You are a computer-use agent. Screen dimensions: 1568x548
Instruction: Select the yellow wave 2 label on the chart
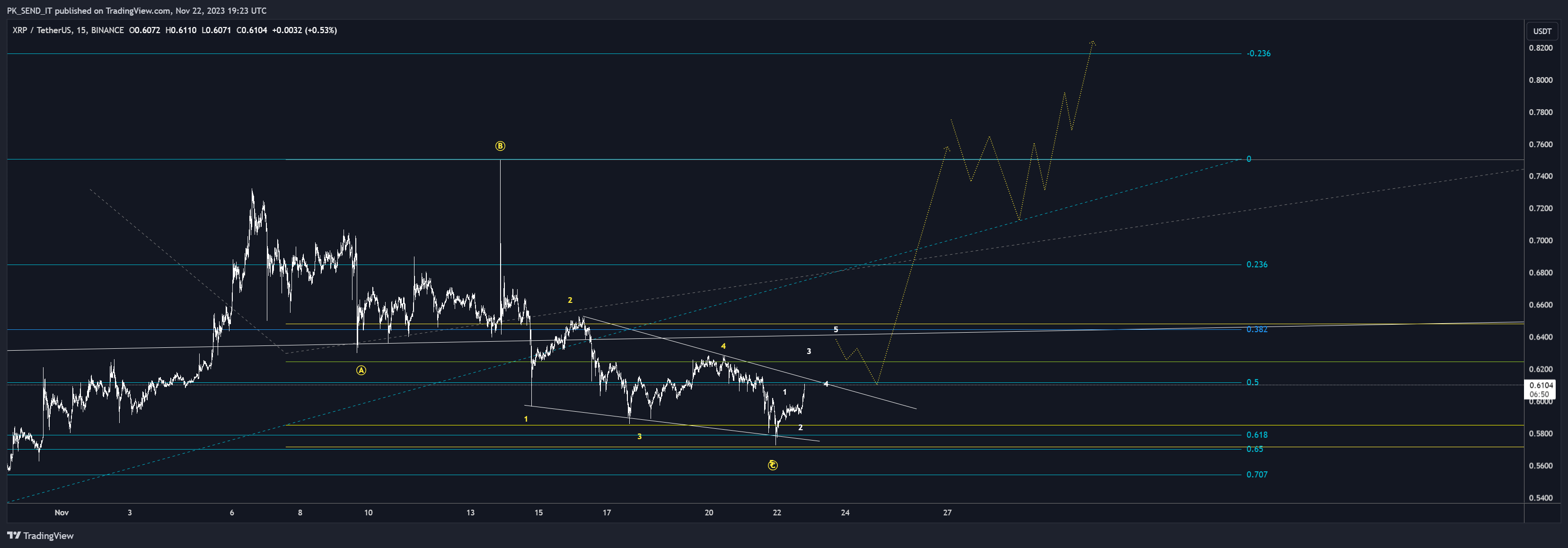pos(570,300)
